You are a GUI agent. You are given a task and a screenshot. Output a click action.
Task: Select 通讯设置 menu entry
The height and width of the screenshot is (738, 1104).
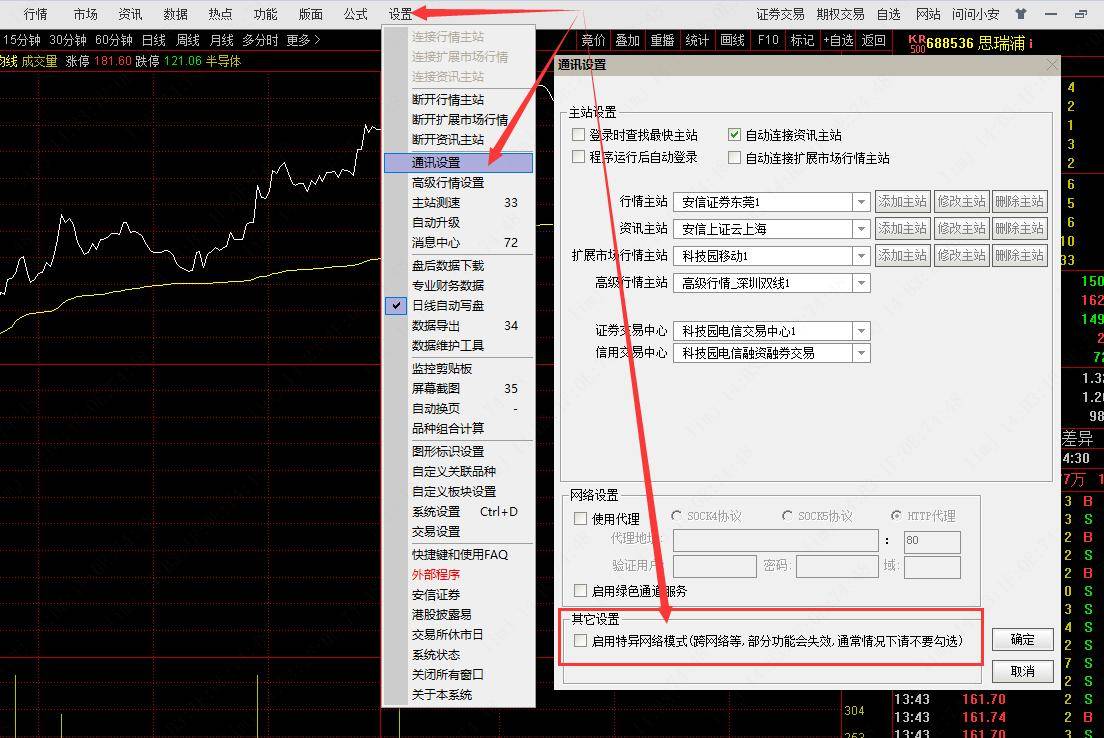(x=458, y=163)
